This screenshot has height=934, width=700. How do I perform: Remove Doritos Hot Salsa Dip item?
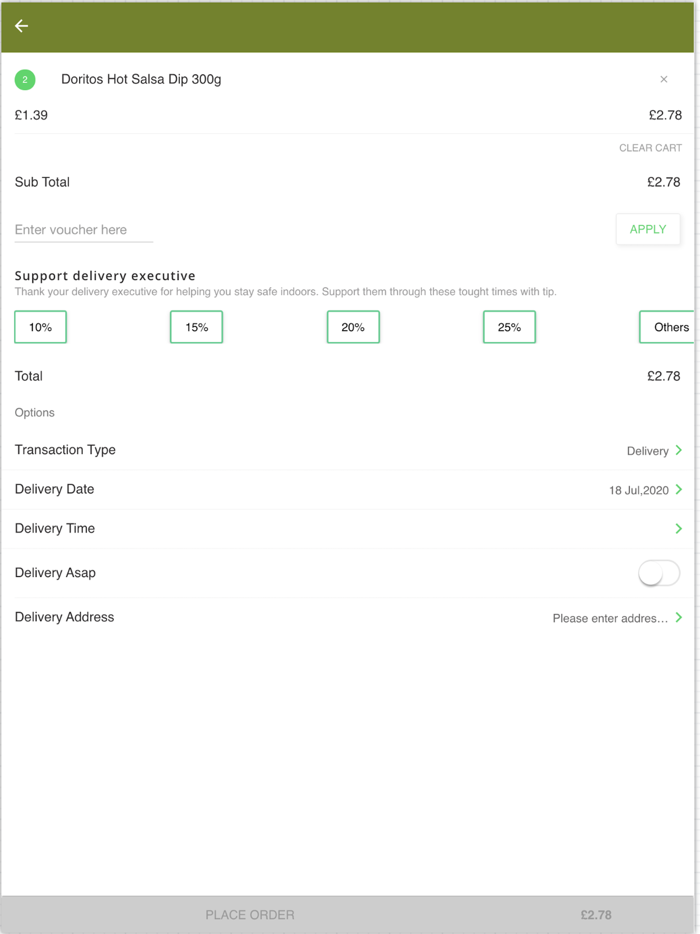[x=664, y=79]
